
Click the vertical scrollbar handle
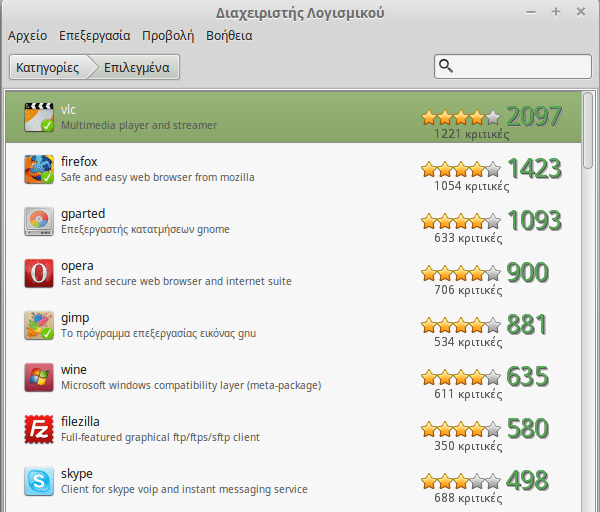coord(588,130)
